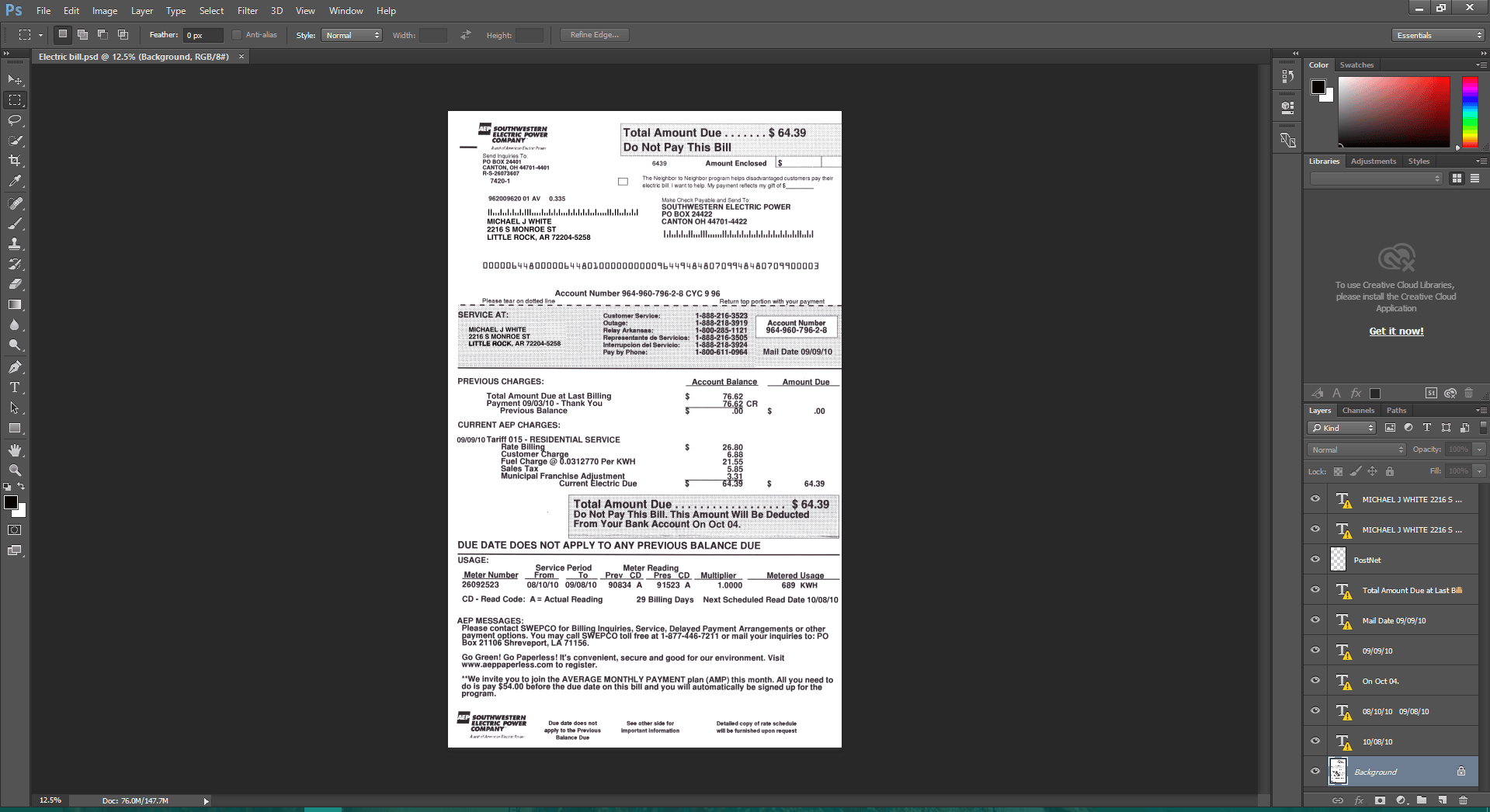Image resolution: width=1490 pixels, height=812 pixels.
Task: Open the Fill slider dropdown arrow
Action: 1479,471
